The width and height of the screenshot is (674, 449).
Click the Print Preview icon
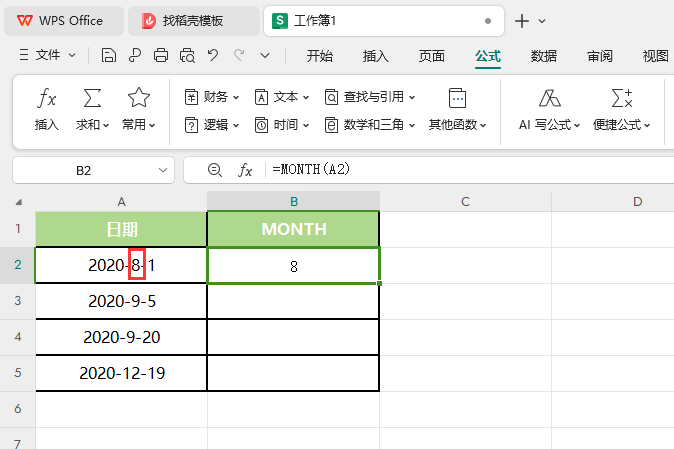coord(187,55)
